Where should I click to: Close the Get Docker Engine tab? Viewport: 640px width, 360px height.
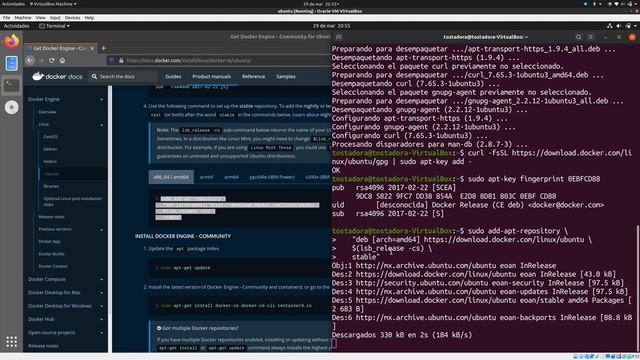coord(92,48)
